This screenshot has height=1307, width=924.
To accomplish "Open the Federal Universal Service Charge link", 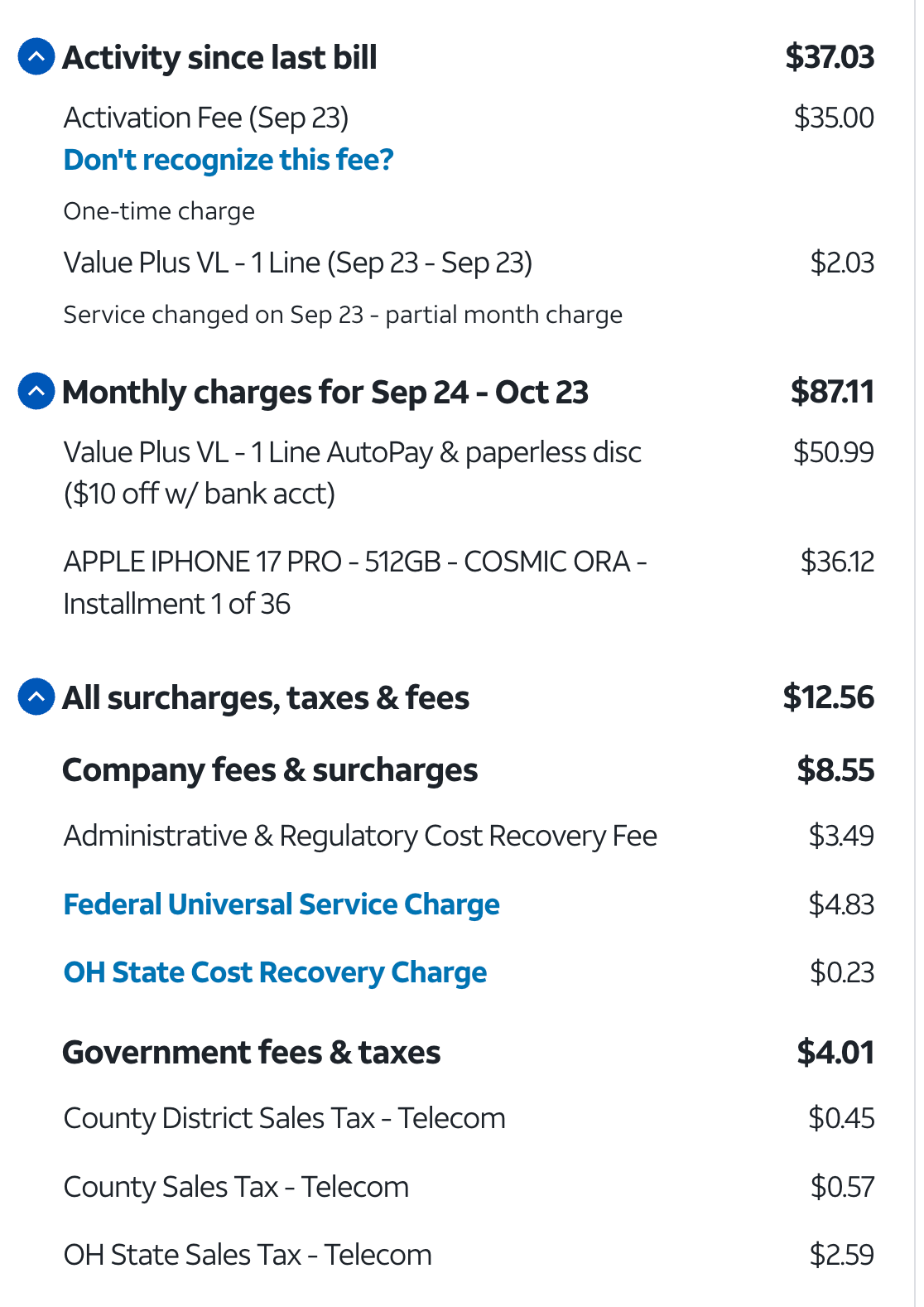I will pos(282,904).
